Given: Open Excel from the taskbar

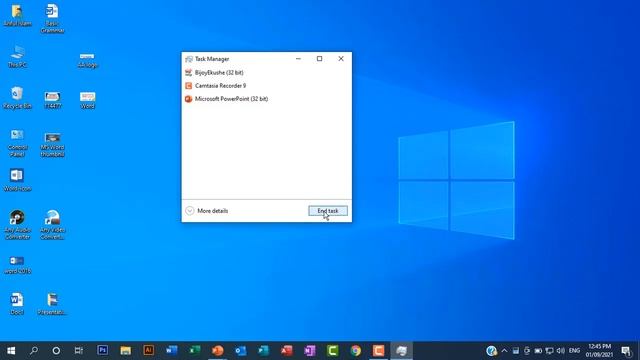Looking at the screenshot, I should click(195, 350).
